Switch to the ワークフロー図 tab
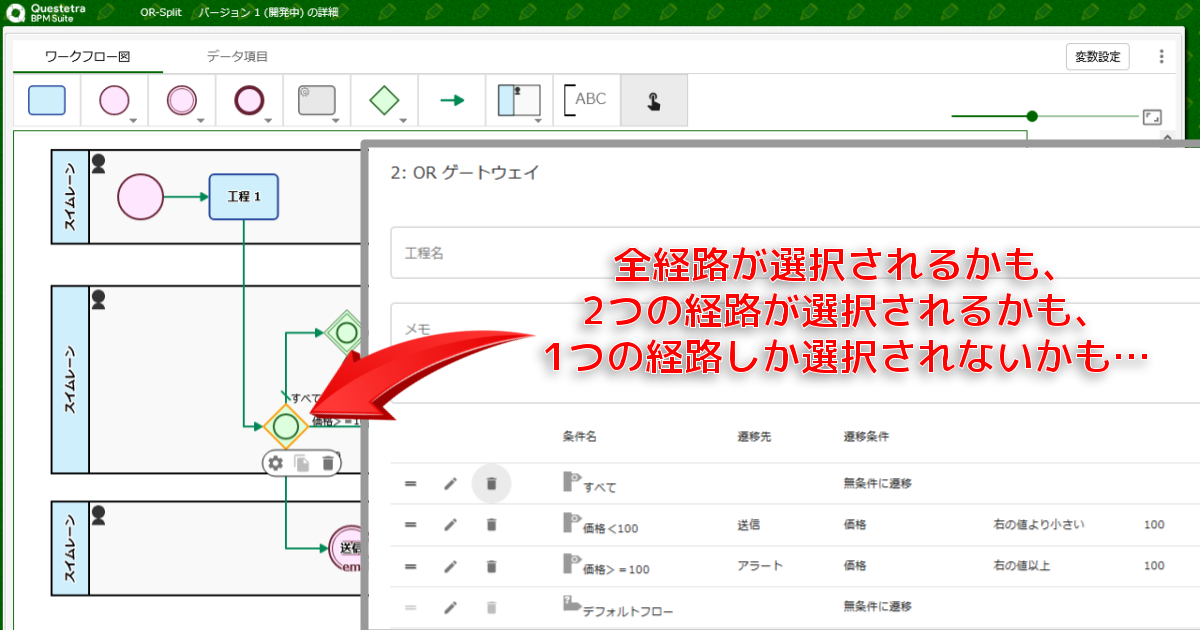1200x630 pixels. pyautogui.click(x=88, y=57)
